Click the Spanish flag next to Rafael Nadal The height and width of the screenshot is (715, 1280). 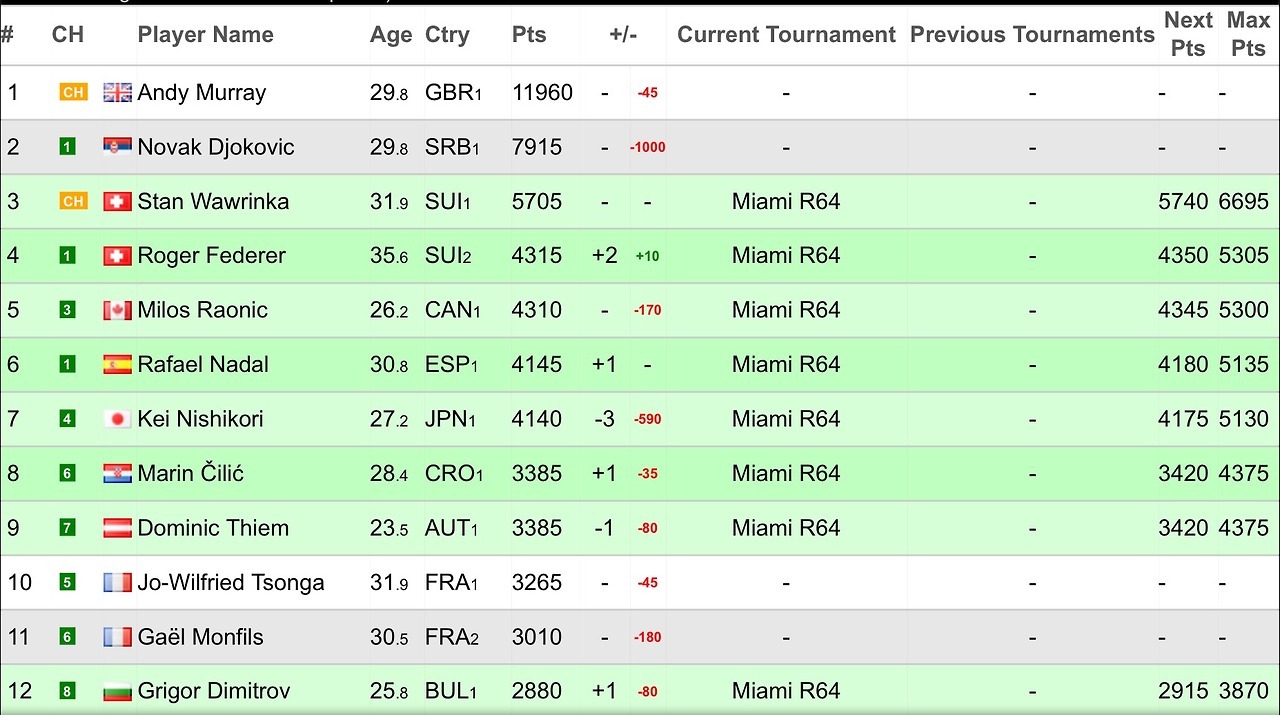point(117,365)
